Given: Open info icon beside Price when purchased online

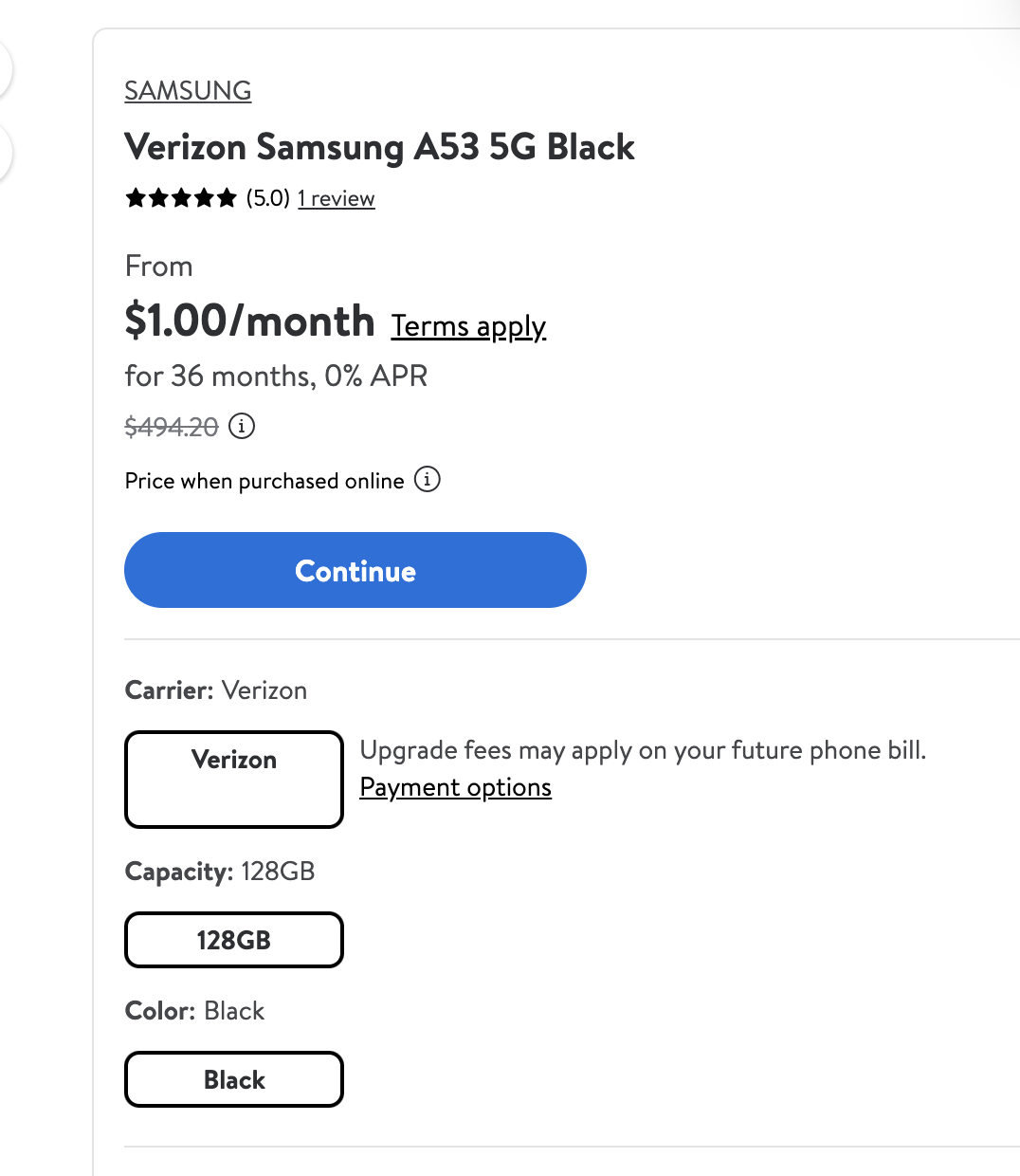Looking at the screenshot, I should coord(428,479).
